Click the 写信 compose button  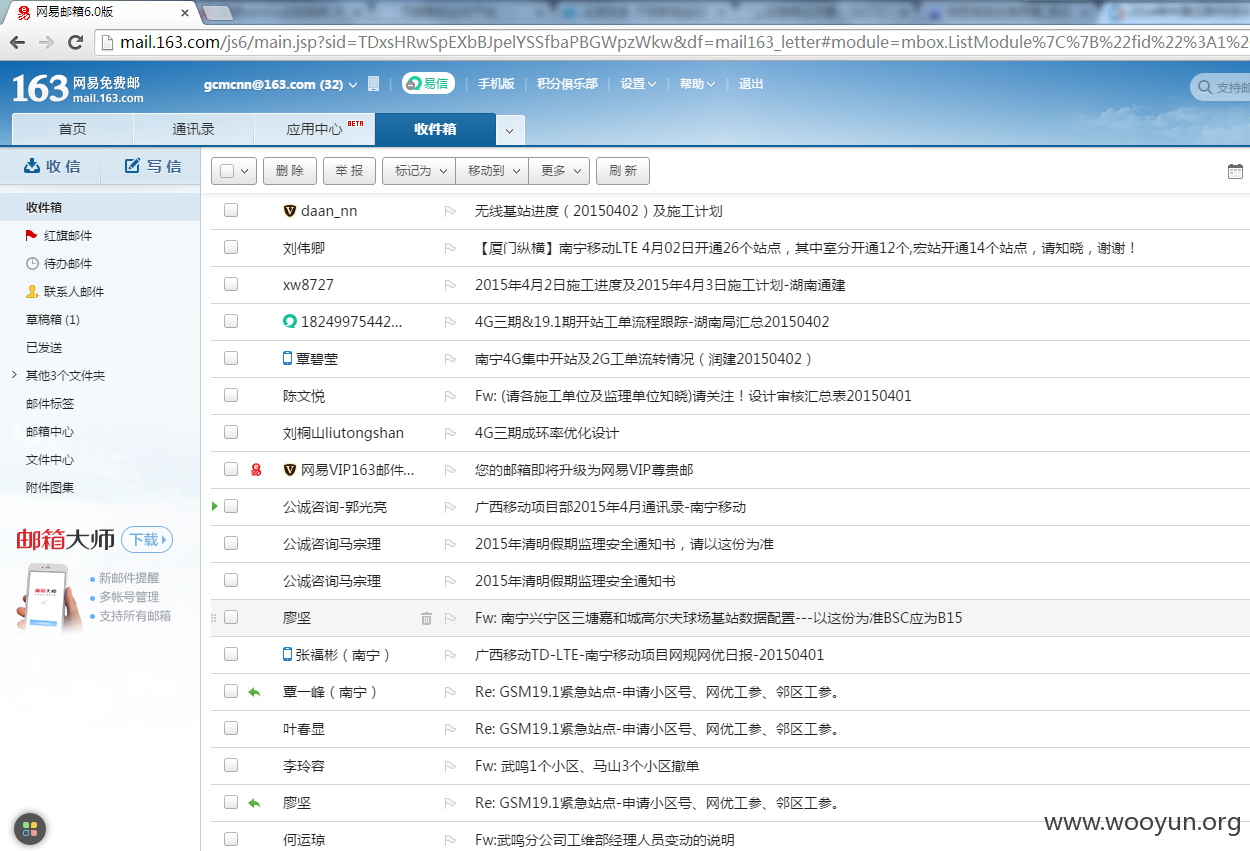(152, 166)
